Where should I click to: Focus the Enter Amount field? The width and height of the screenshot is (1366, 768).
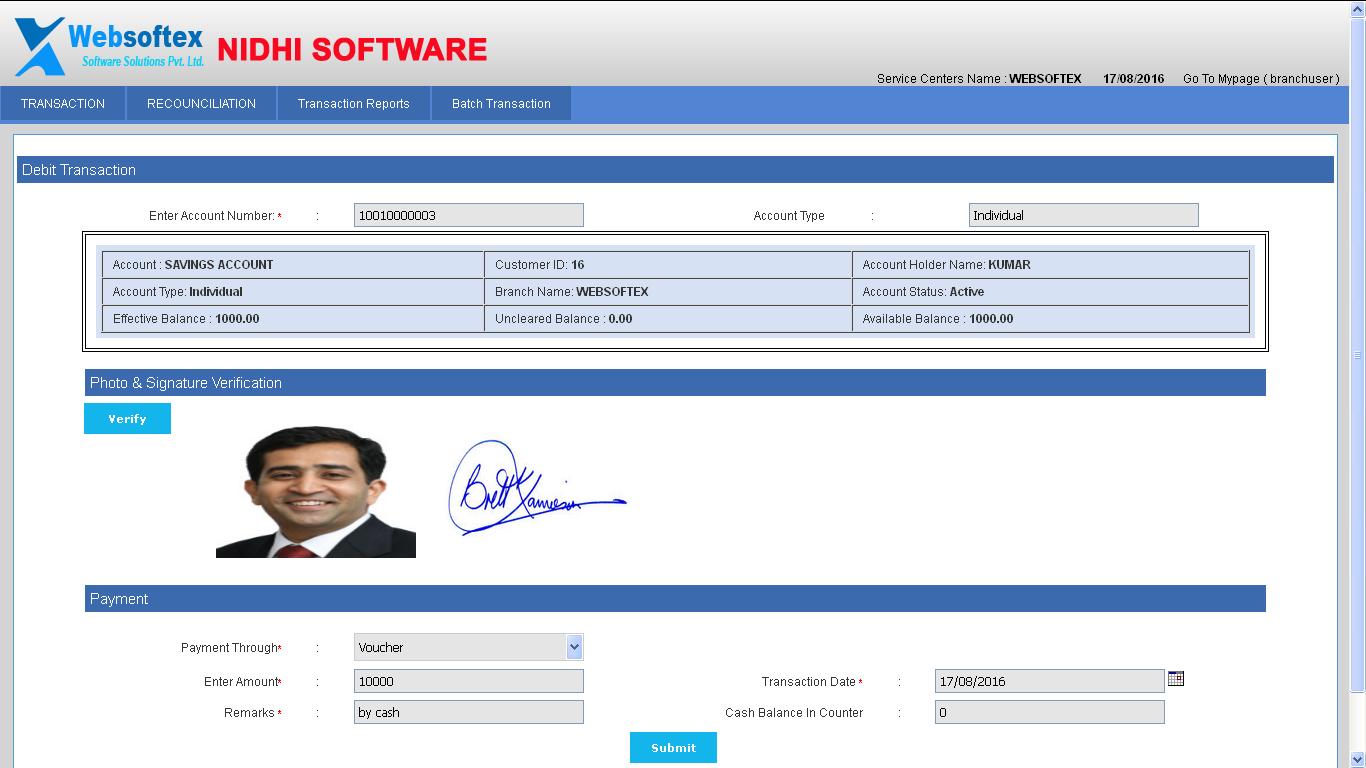pos(468,682)
